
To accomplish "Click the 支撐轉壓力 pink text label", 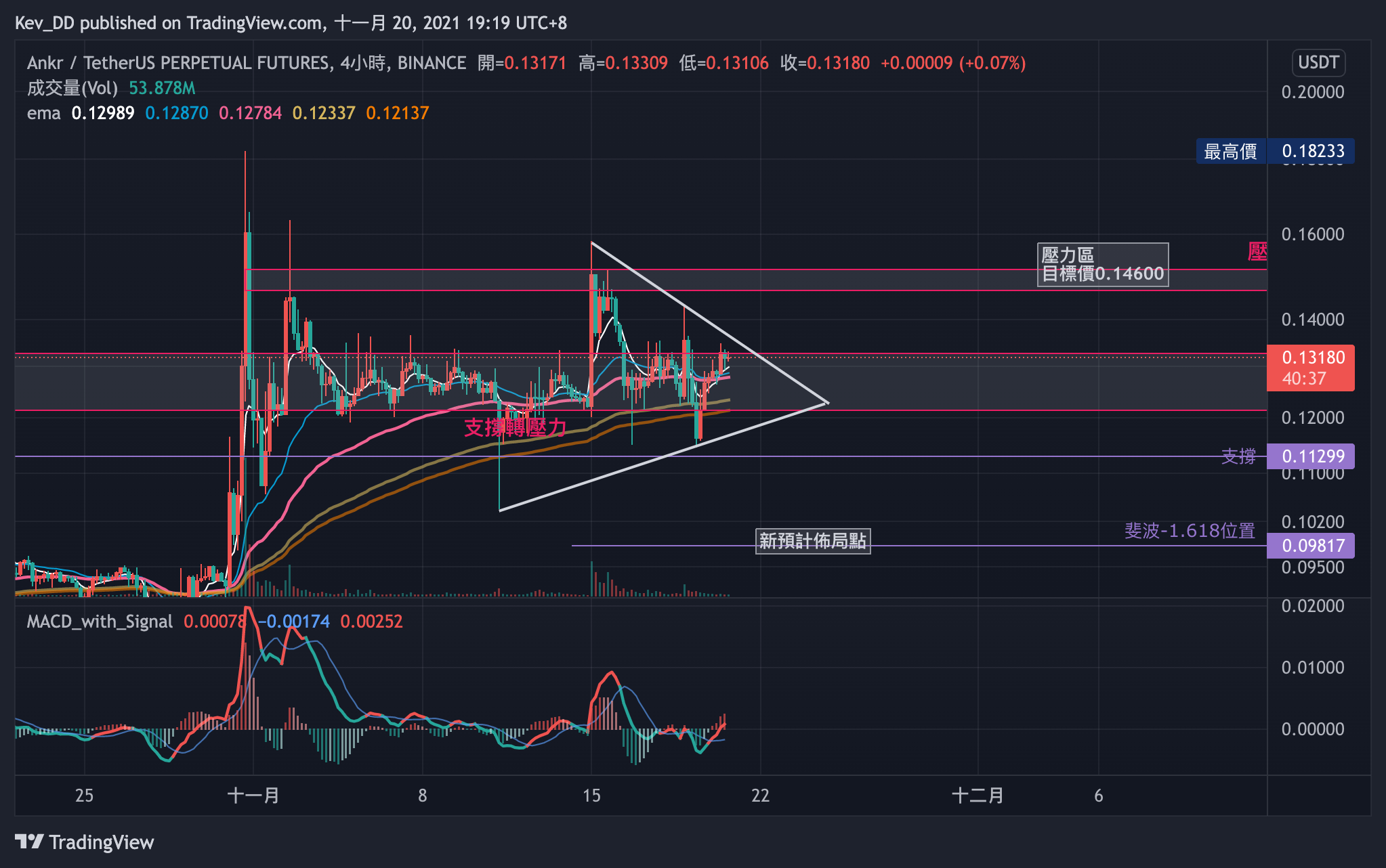I will coord(515,427).
